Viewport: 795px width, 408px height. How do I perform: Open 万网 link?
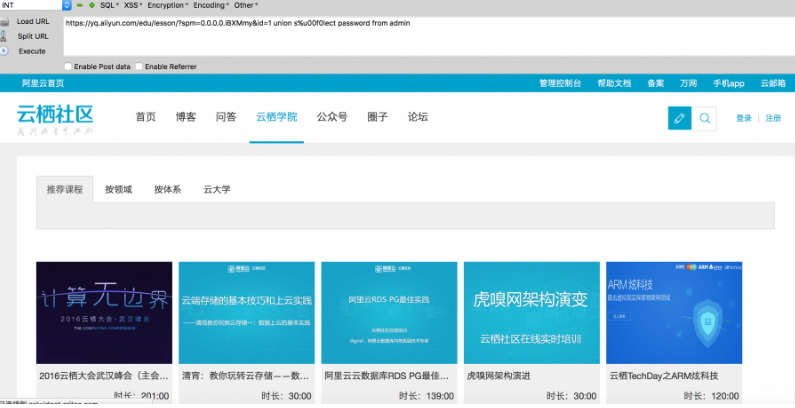coord(689,84)
